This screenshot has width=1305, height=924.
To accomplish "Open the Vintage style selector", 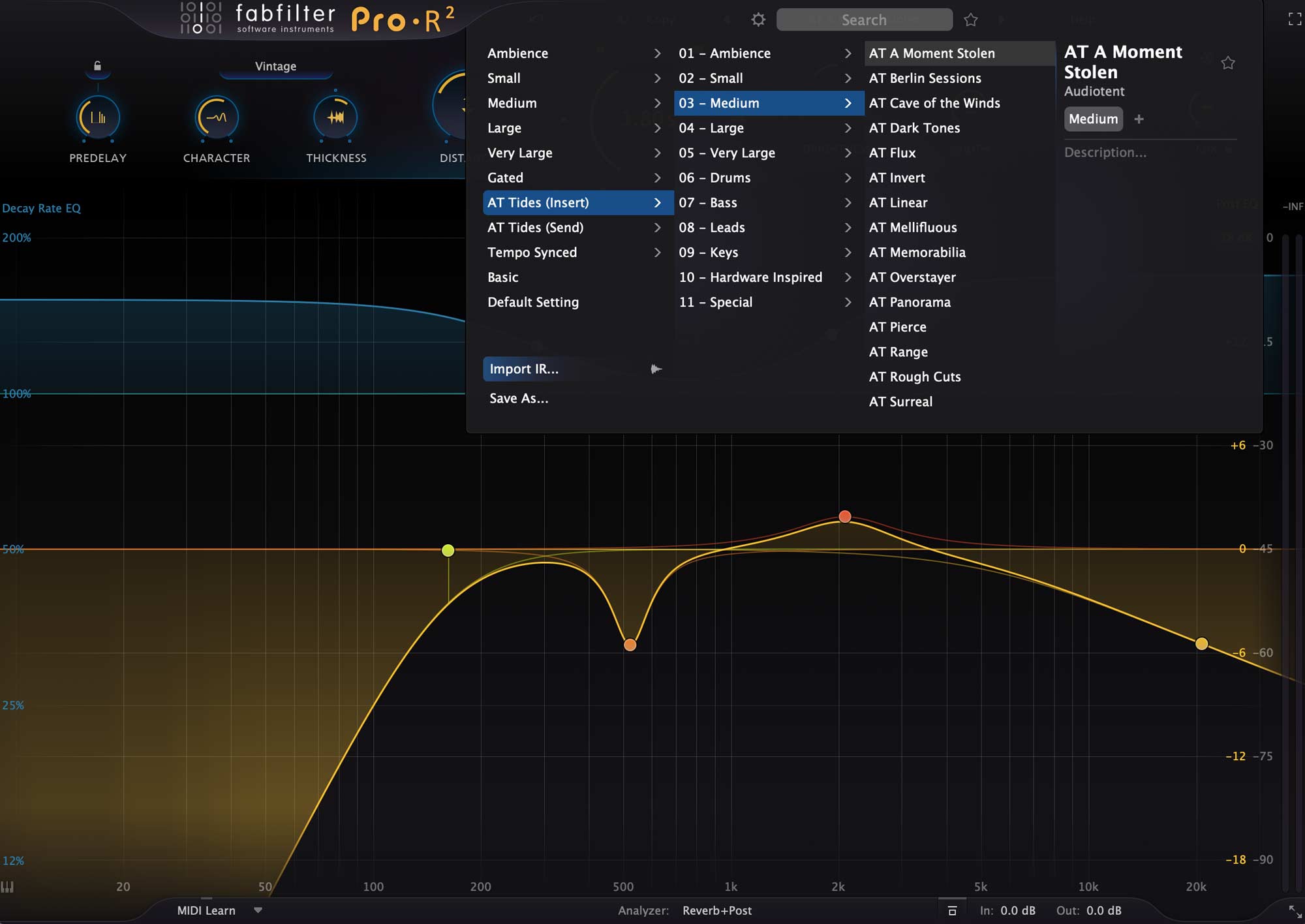I will pyautogui.click(x=275, y=67).
